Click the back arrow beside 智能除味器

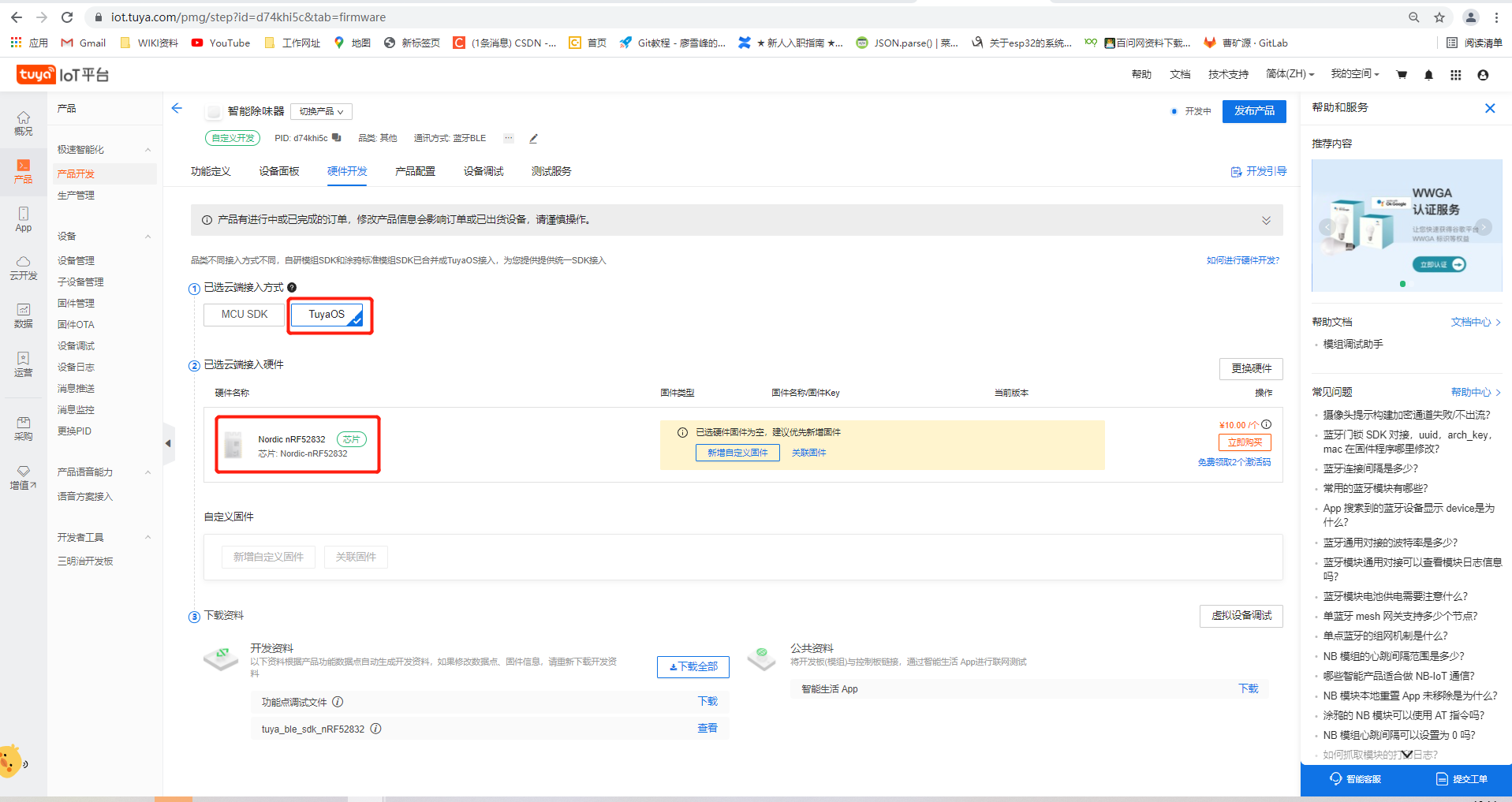pos(177,108)
